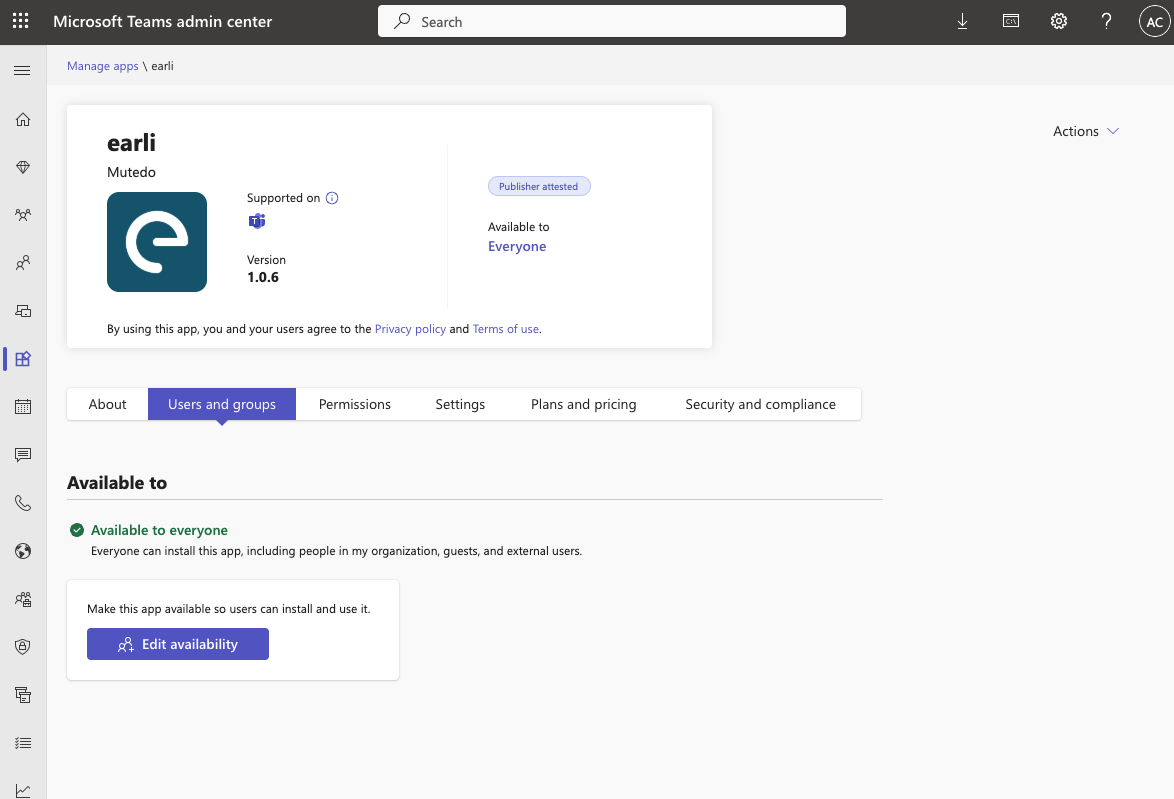Screen dimensions: 1174x799
Task: Click the Available to everyone status text
Action: 159,530
